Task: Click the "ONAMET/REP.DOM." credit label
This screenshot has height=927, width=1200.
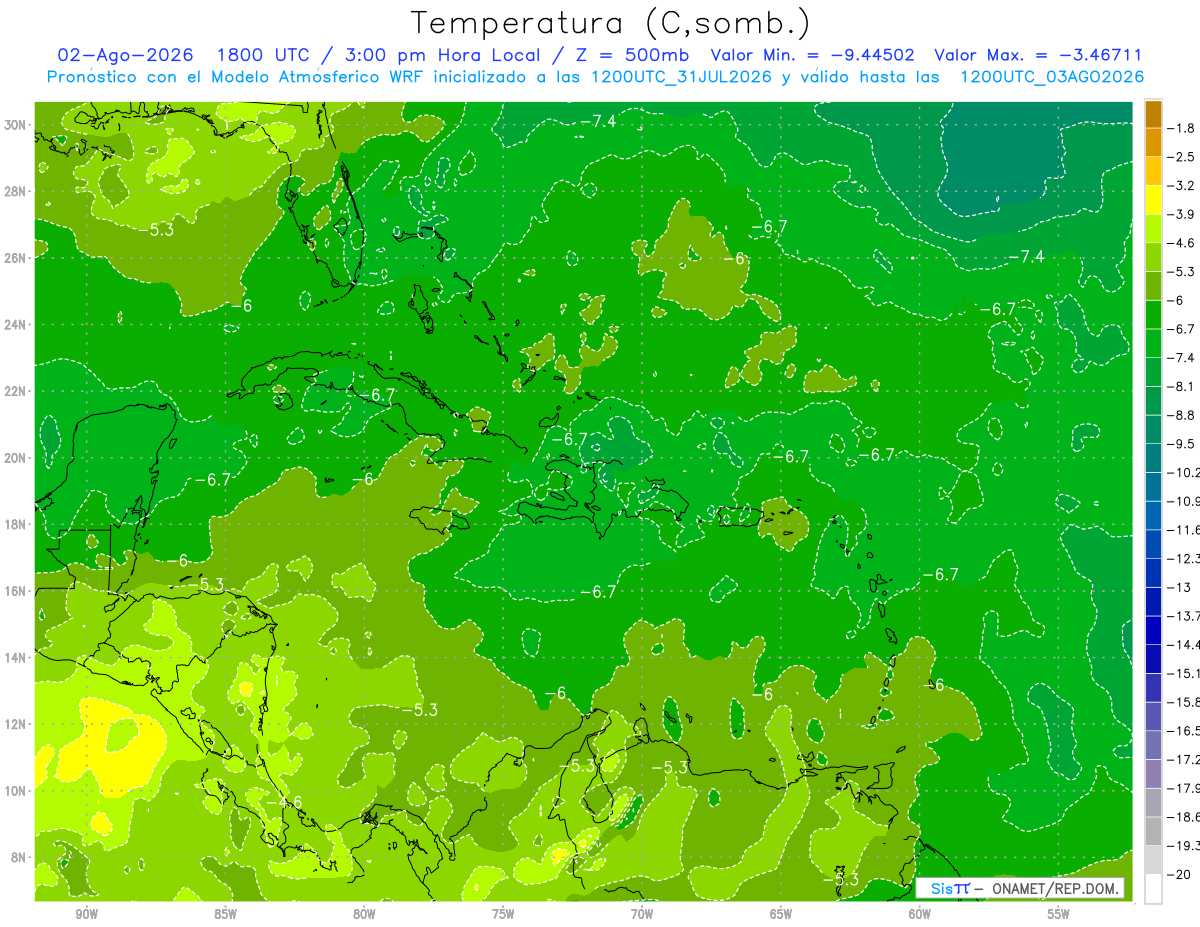Action: (1055, 888)
